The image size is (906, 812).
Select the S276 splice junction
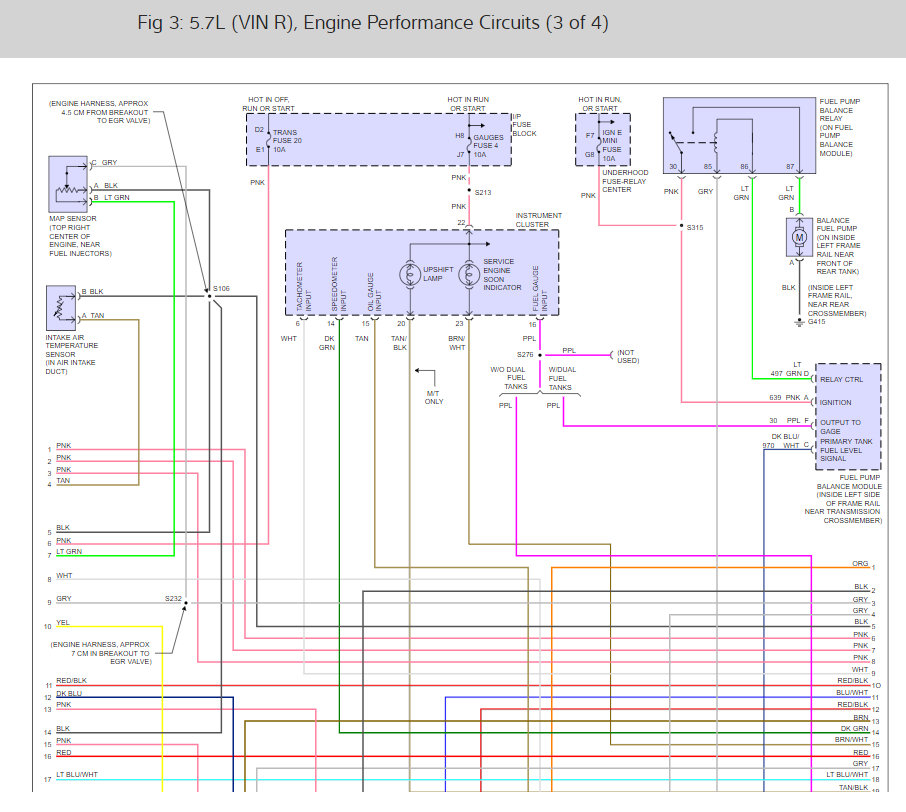tap(540, 354)
